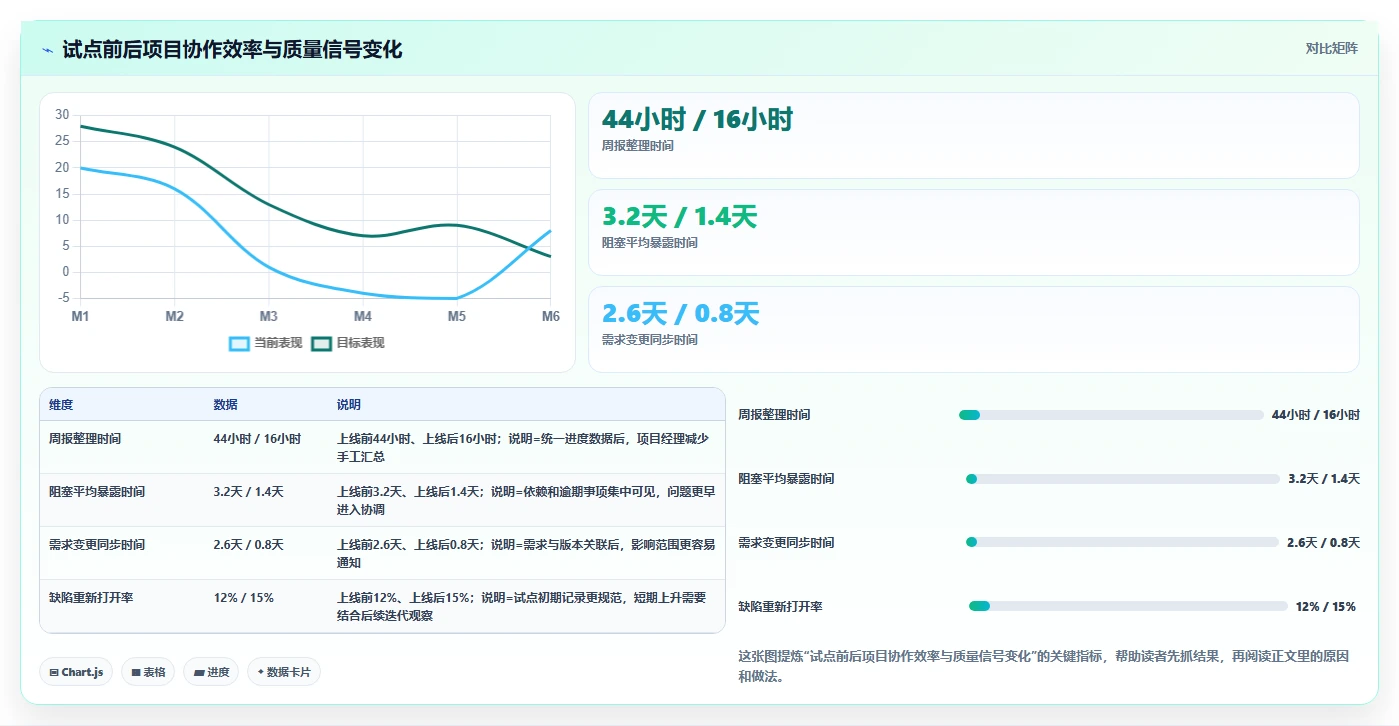Screen dimensions: 1399x726
Task: Click the lightning icon beside the title
Action: [x=47, y=50]
